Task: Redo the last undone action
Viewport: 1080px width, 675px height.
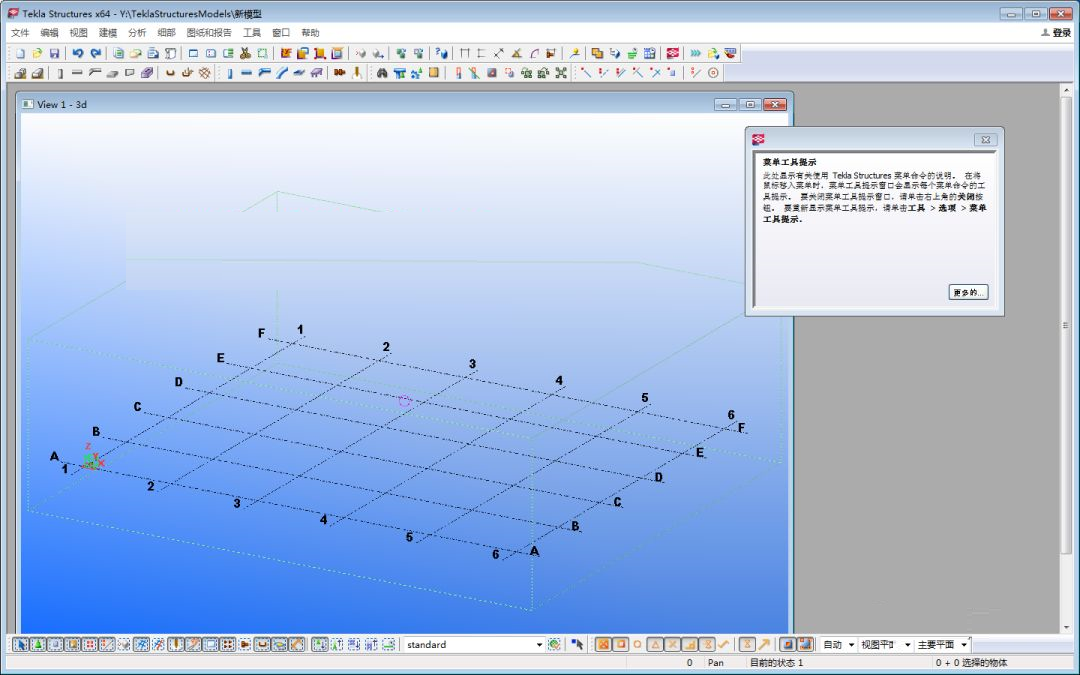Action: pyautogui.click(x=96, y=53)
